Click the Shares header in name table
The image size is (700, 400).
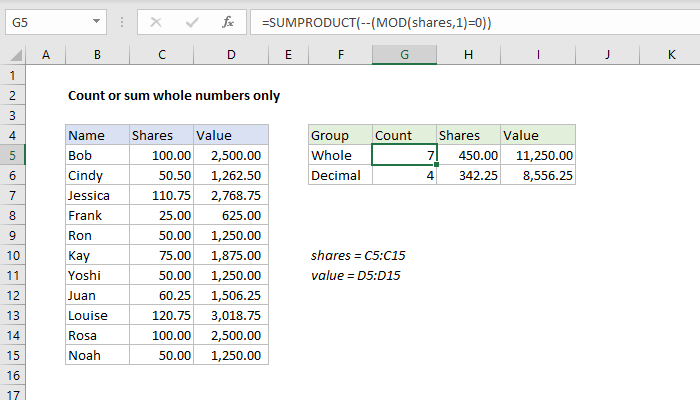(160, 135)
